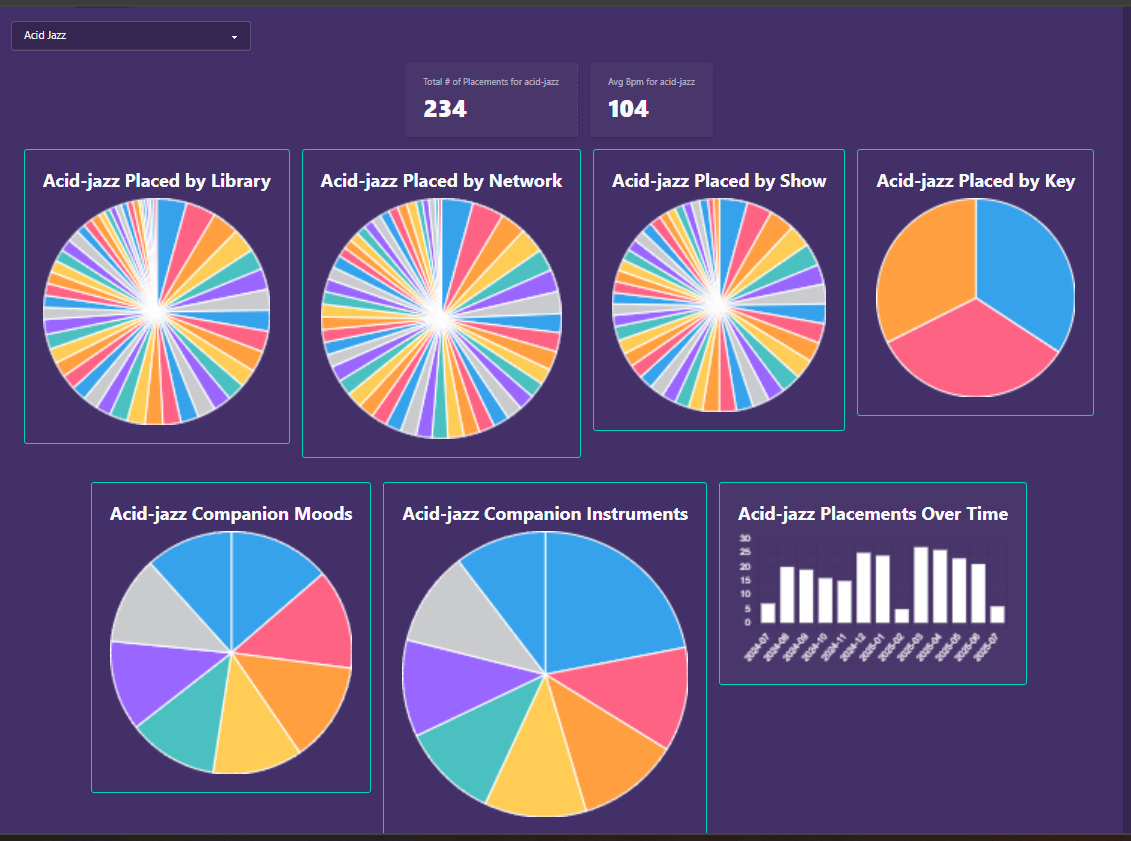Image resolution: width=1131 pixels, height=841 pixels.
Task: Click the tallest bar for 2025-03 placements
Action: [x=920, y=585]
